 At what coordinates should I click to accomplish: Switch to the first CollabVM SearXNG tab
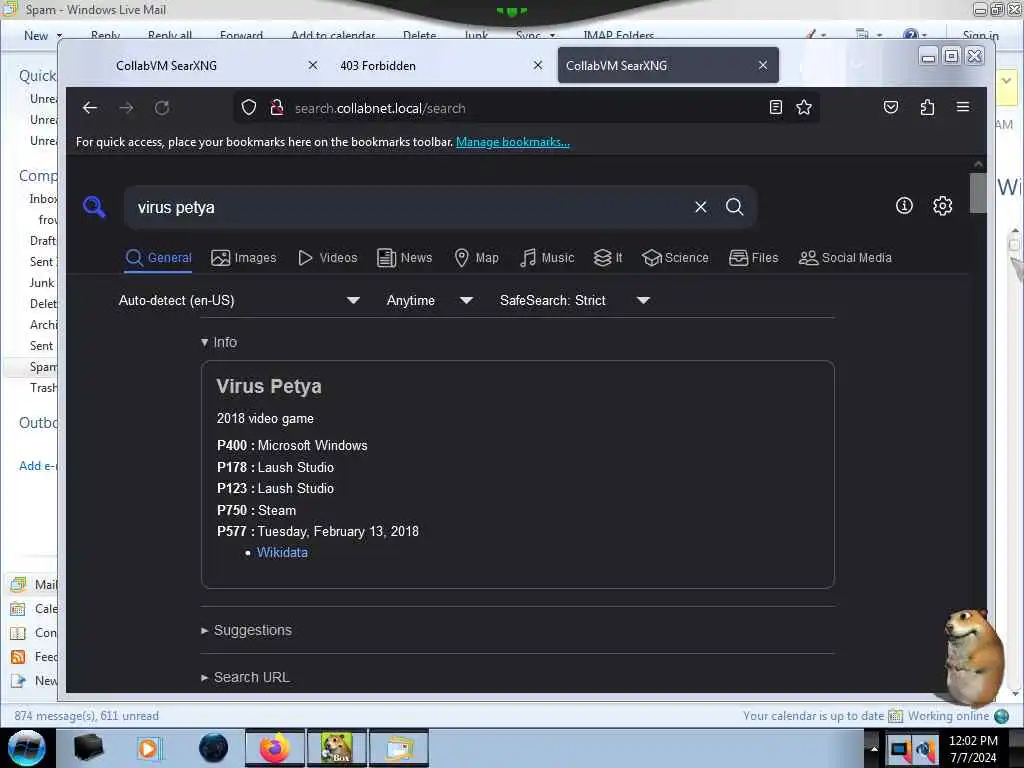coord(167,65)
